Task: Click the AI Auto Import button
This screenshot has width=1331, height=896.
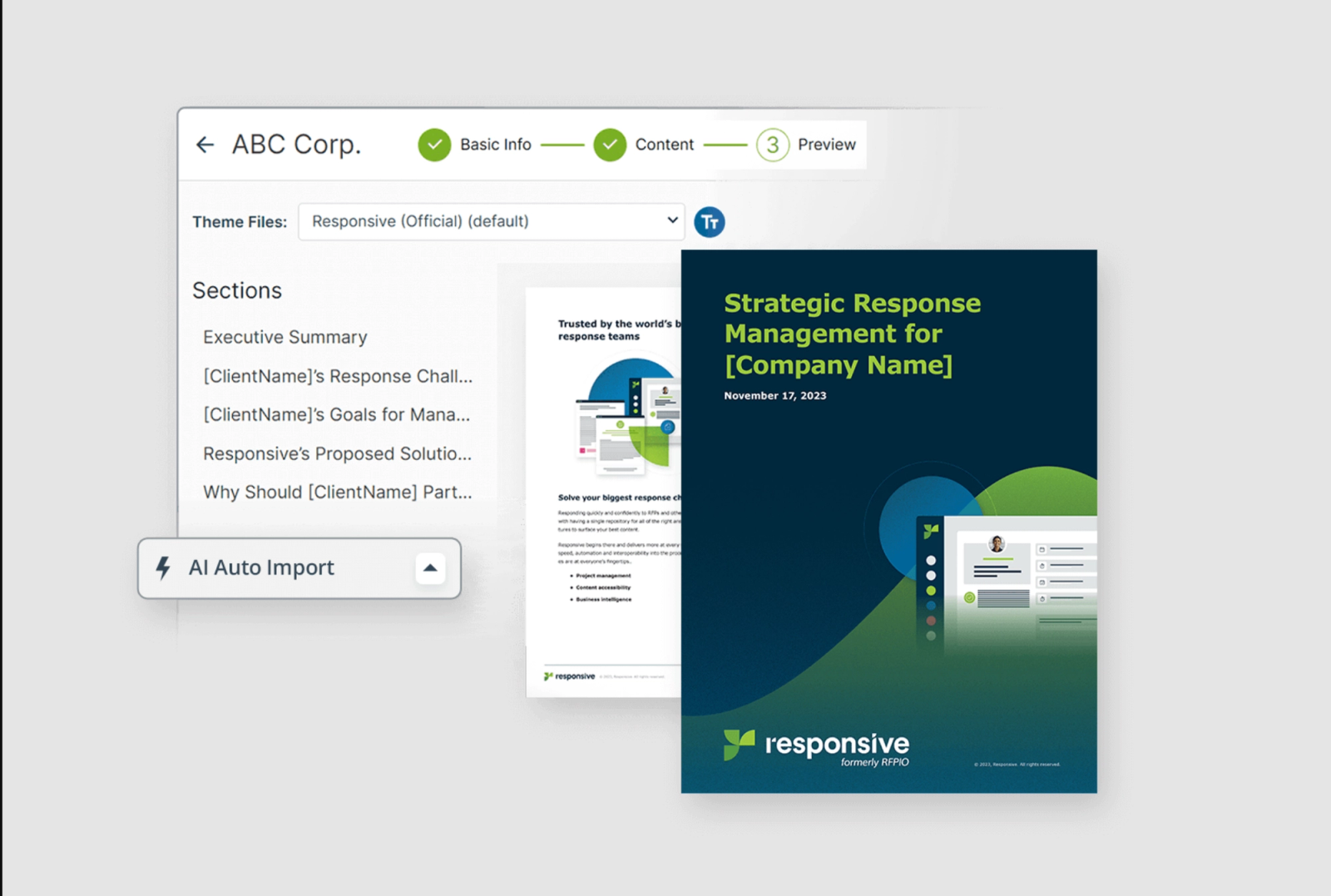Action: [x=299, y=568]
